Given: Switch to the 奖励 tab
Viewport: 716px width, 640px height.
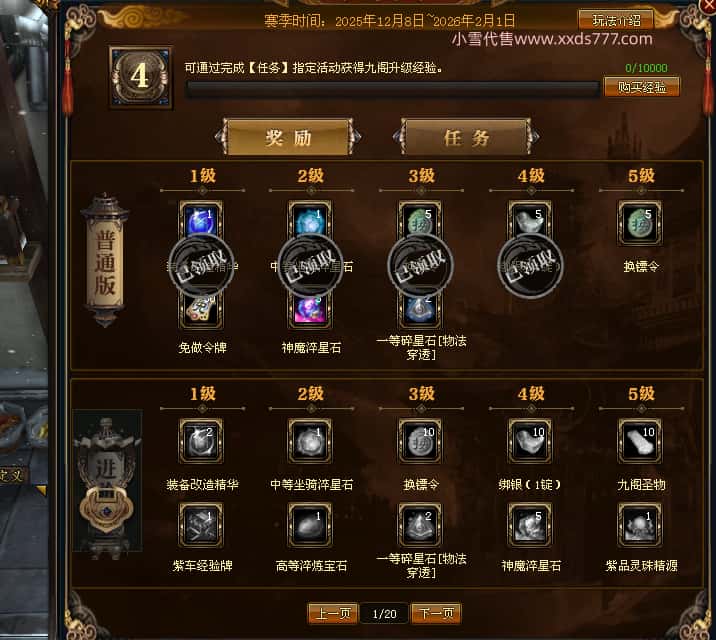Looking at the screenshot, I should click(x=288, y=137).
